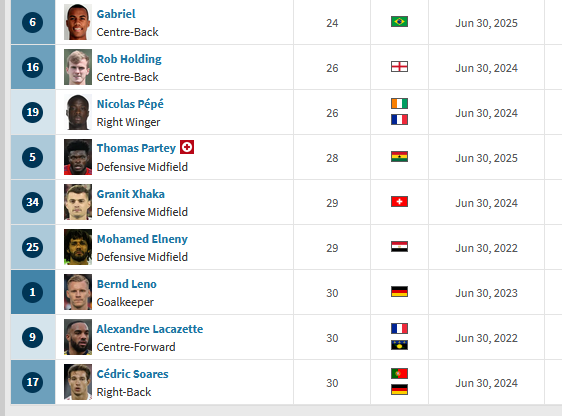Screen dimensions: 562x416
Task: Open Rob Holding's player profile link
Action: (129, 59)
